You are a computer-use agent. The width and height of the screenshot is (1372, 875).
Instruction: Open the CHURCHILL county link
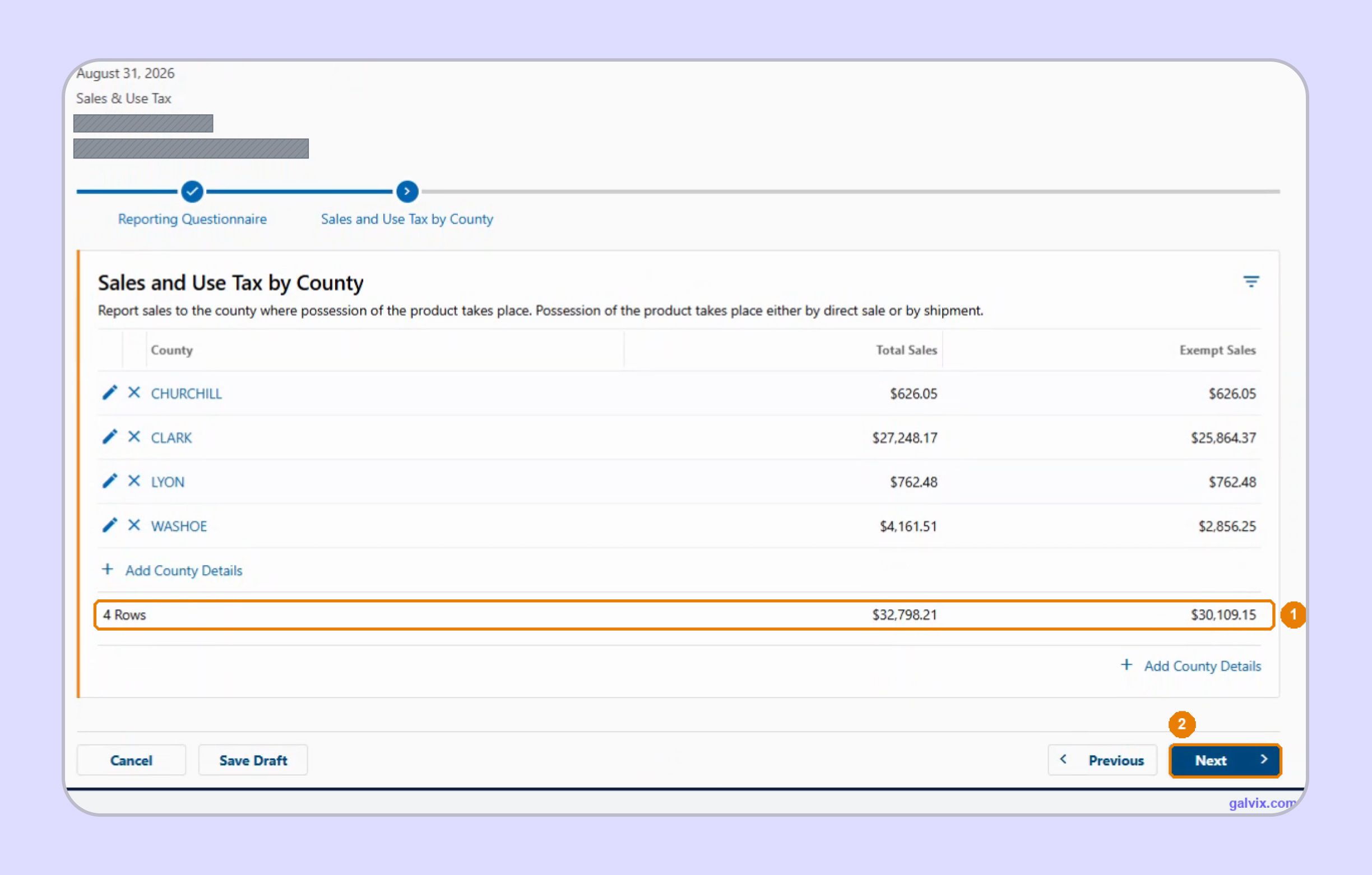186,394
